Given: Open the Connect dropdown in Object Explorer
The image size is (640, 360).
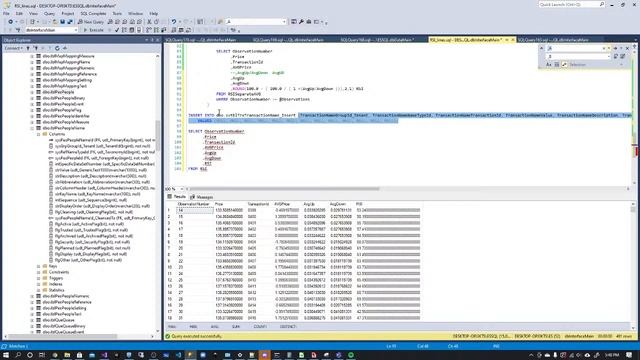Looking at the screenshot, I should [13, 48].
